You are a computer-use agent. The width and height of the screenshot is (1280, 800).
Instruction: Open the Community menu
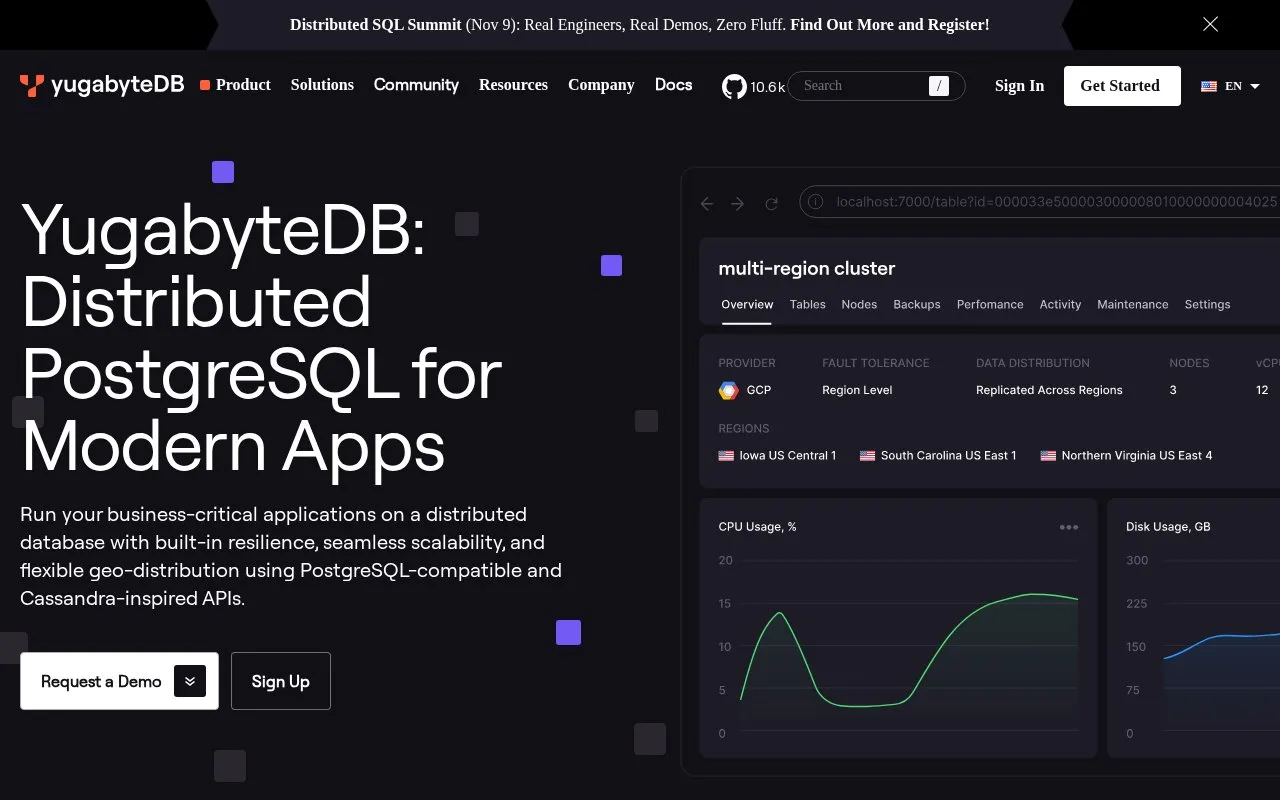[416, 85]
